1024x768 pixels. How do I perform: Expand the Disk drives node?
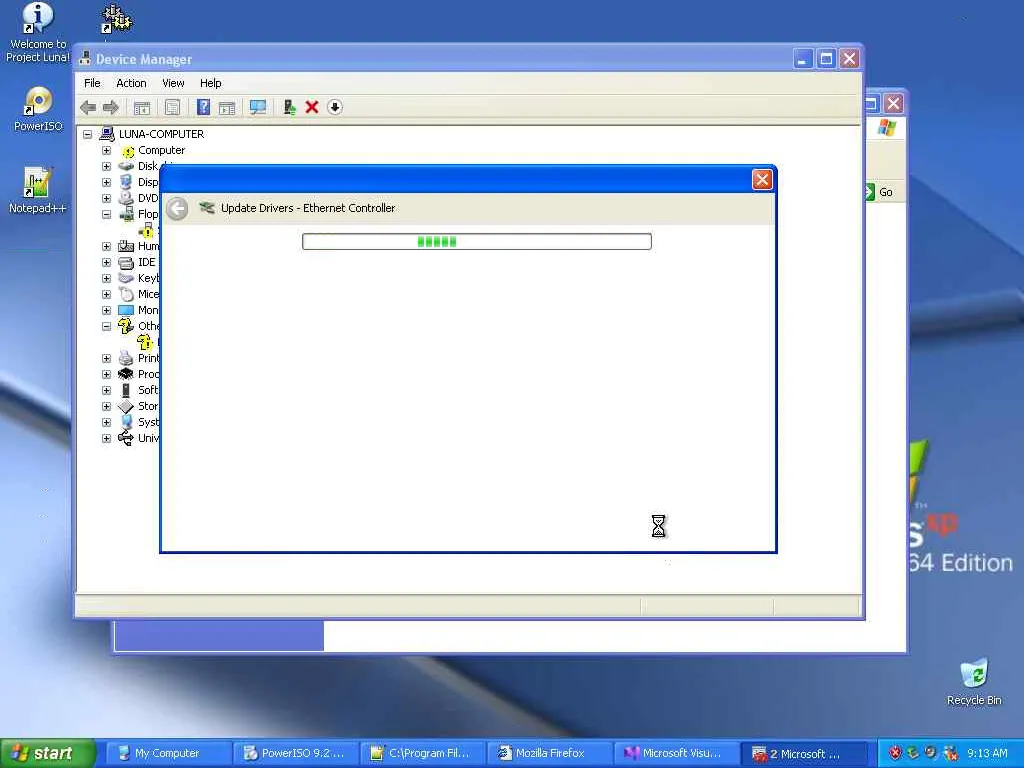tap(106, 167)
